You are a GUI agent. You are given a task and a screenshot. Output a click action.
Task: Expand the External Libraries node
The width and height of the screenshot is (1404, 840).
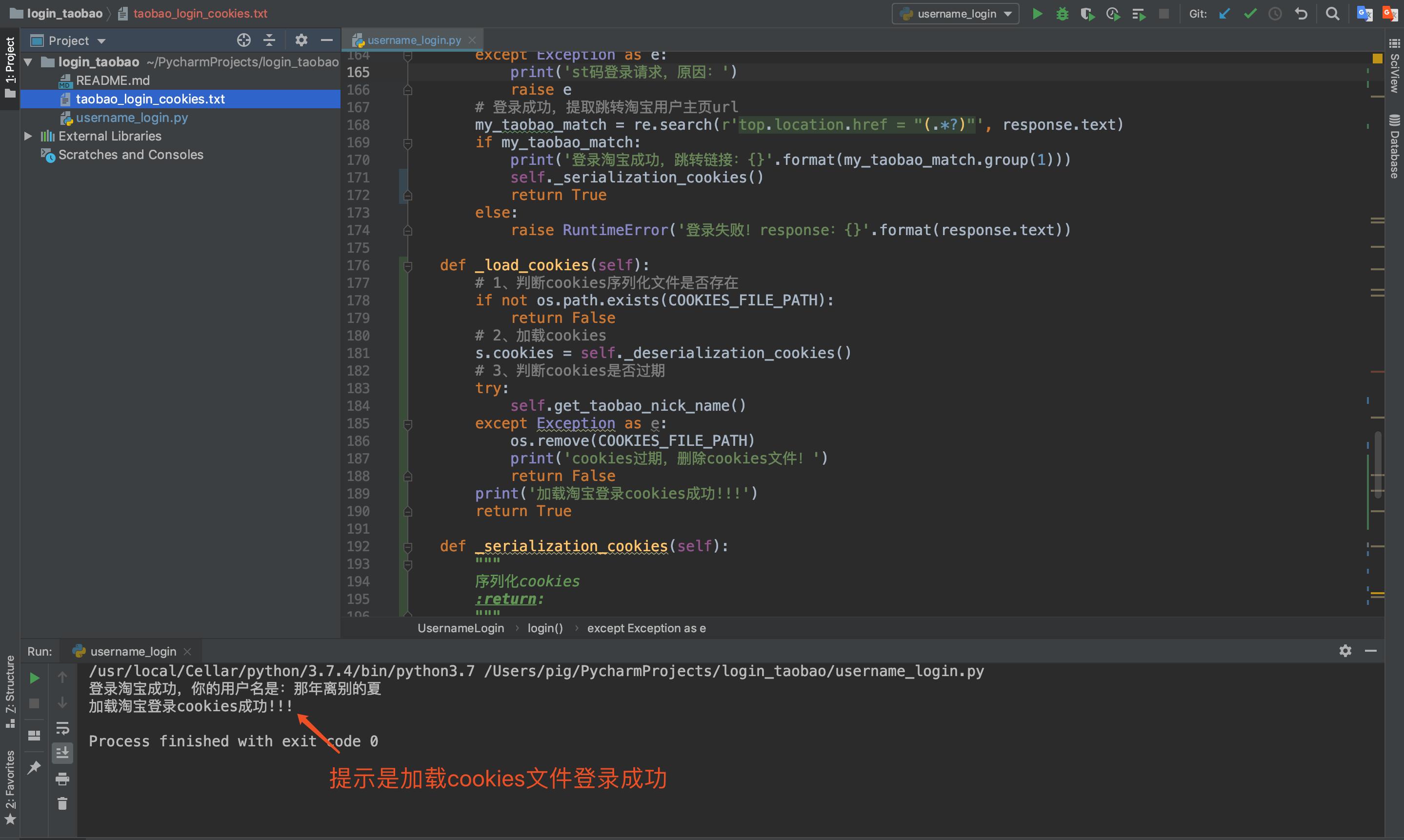[28, 136]
